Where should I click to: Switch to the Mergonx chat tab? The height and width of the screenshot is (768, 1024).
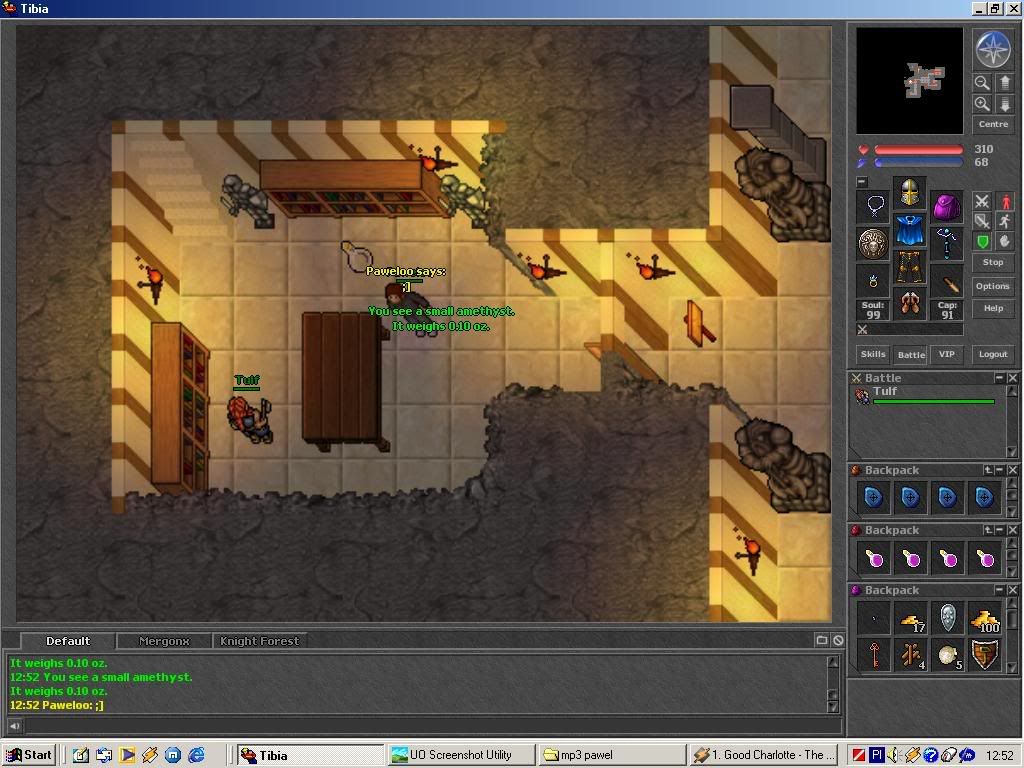click(164, 641)
